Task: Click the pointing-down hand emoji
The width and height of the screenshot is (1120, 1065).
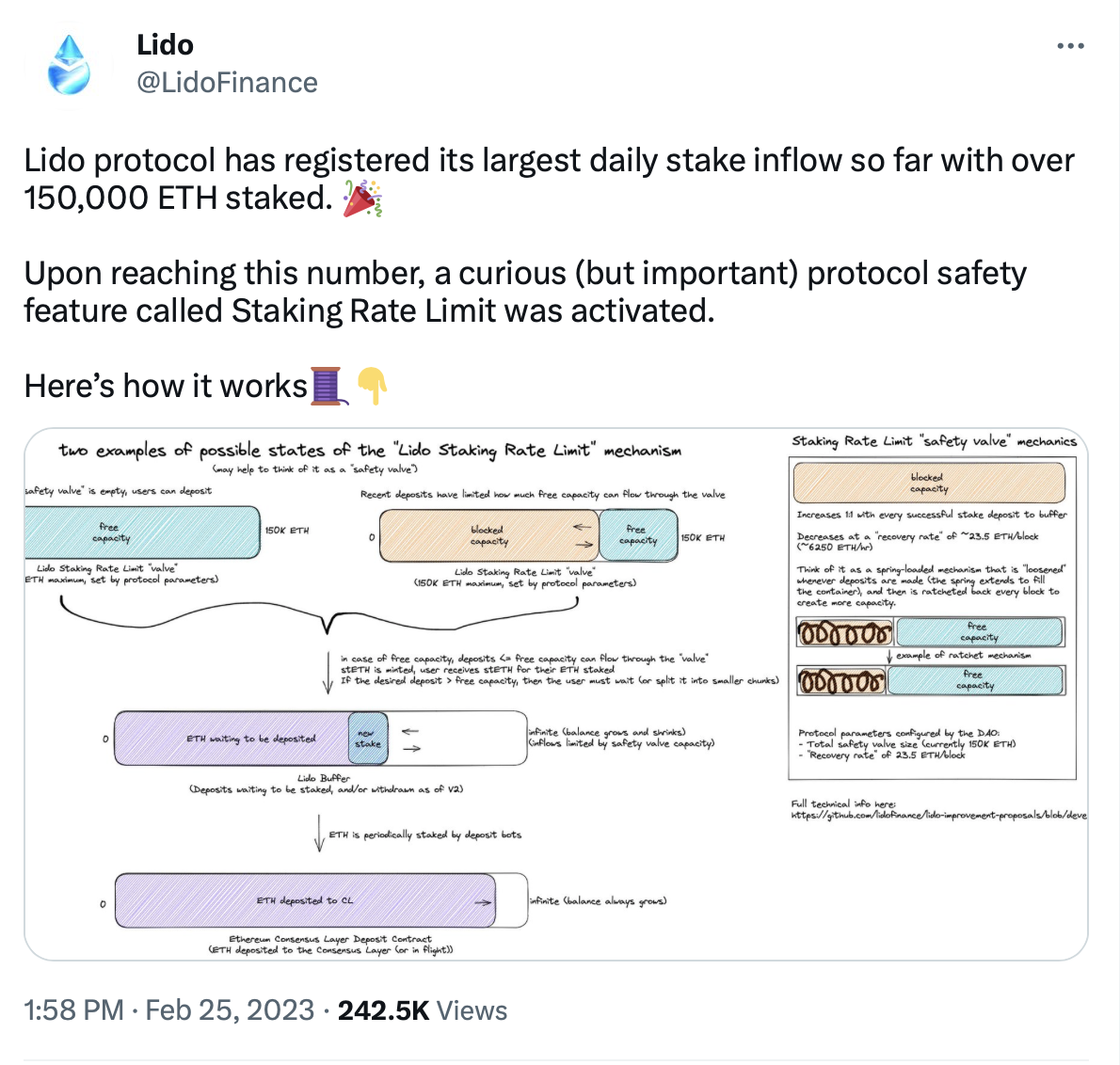Action: click(x=373, y=386)
